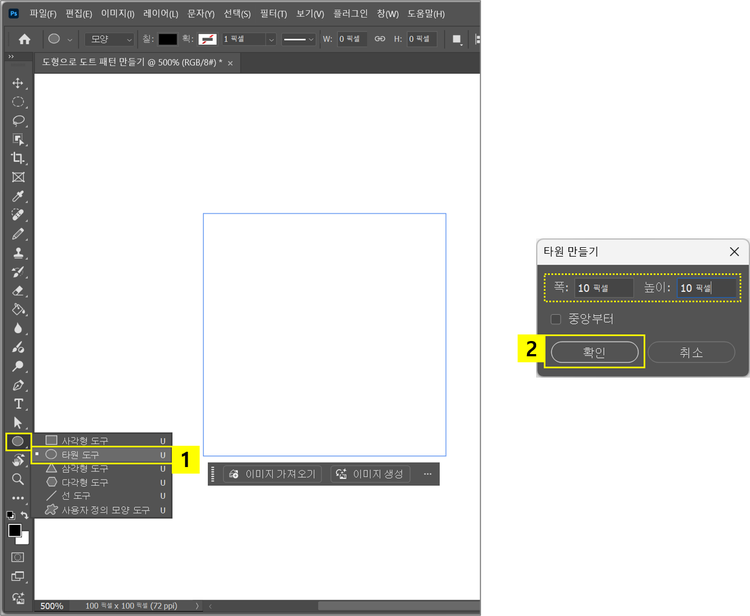Open the 도움말(H) menu

coord(426,14)
